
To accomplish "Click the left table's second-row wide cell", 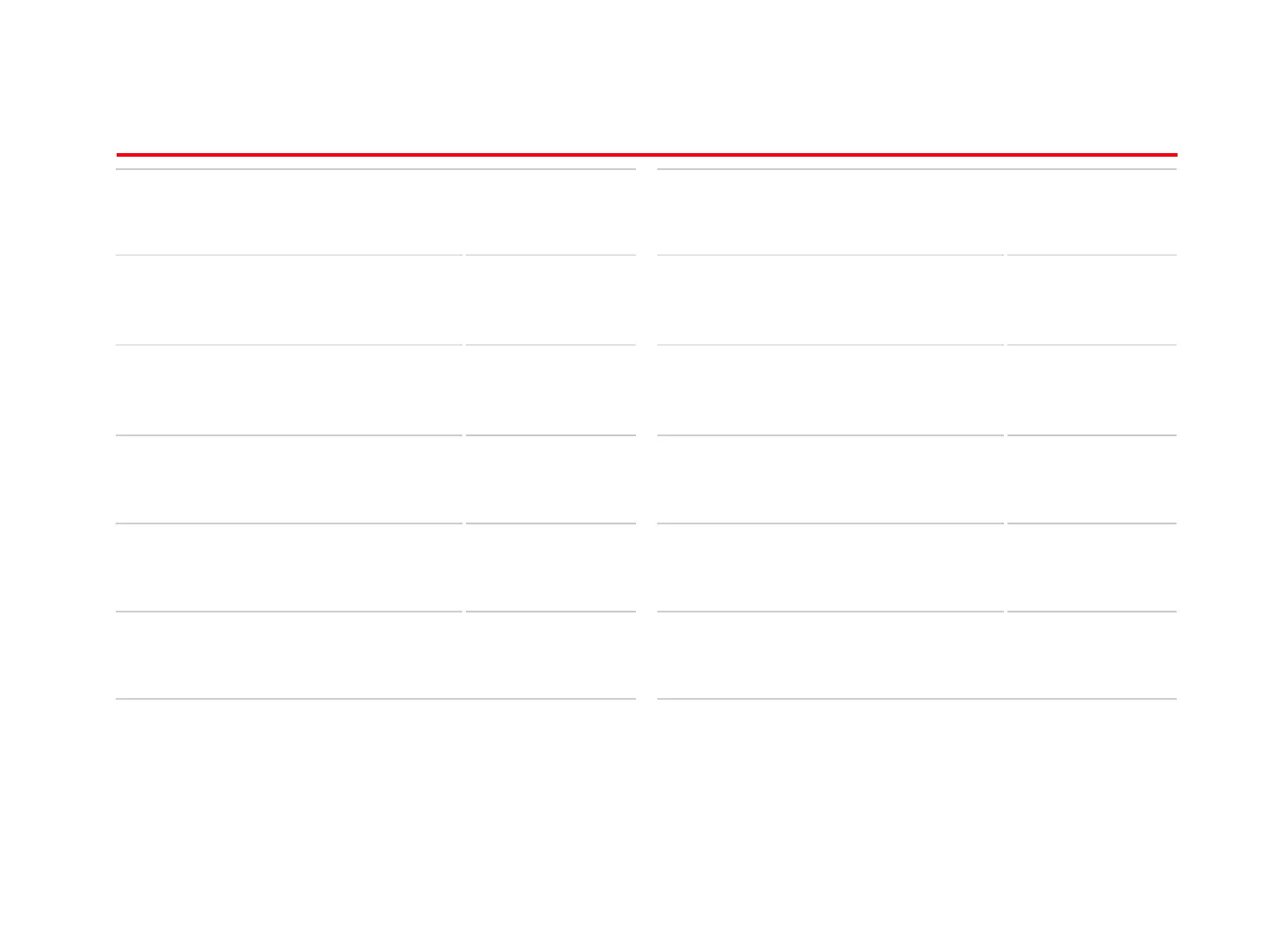I will [x=289, y=300].
